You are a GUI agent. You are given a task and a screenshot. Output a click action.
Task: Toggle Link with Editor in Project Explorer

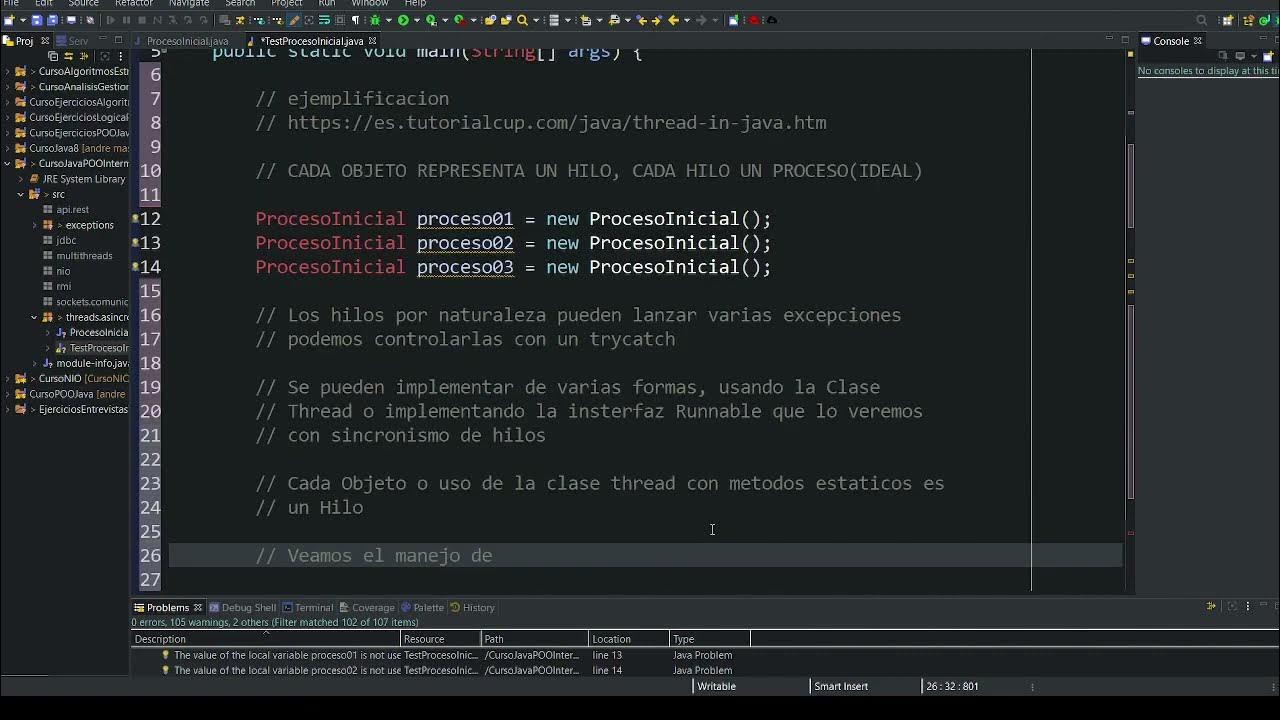click(69, 56)
